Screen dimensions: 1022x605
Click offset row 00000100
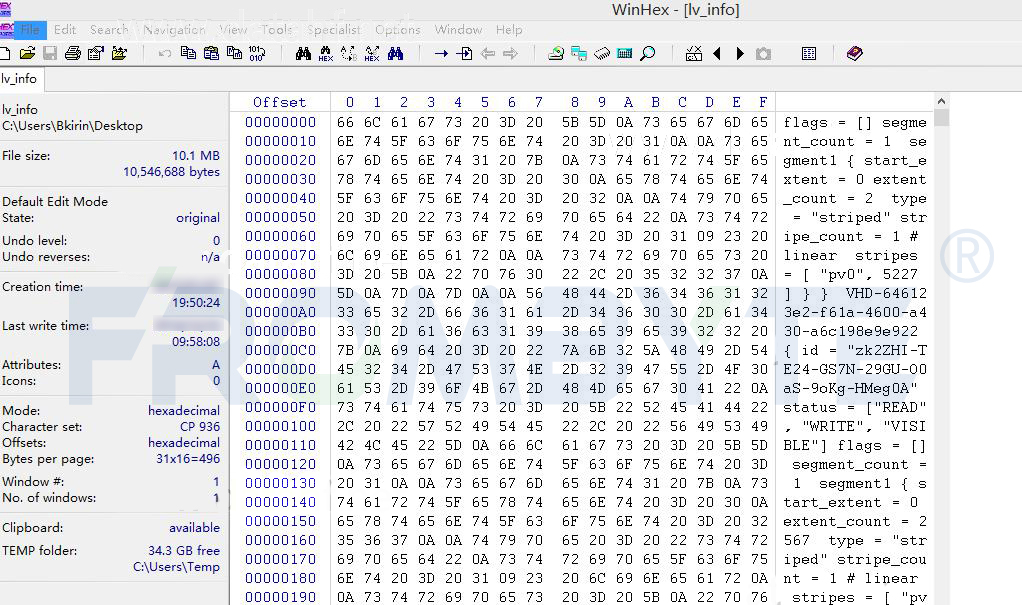click(x=280, y=426)
